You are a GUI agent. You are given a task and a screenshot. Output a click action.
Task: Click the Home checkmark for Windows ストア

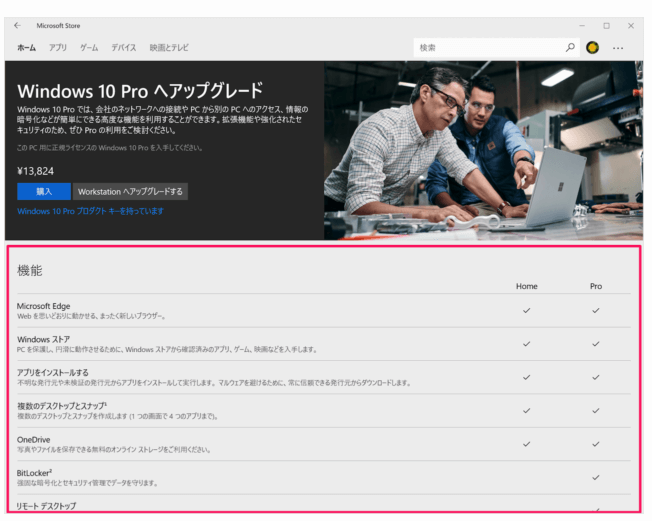tap(526, 344)
